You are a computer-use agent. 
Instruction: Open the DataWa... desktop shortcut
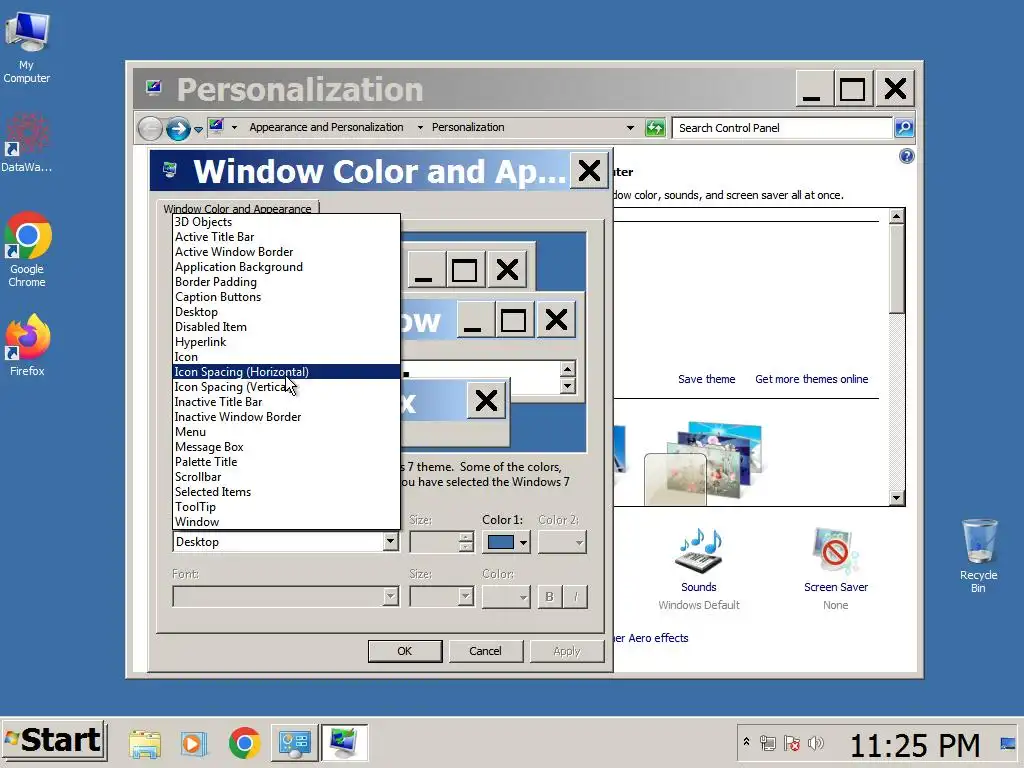[26, 142]
